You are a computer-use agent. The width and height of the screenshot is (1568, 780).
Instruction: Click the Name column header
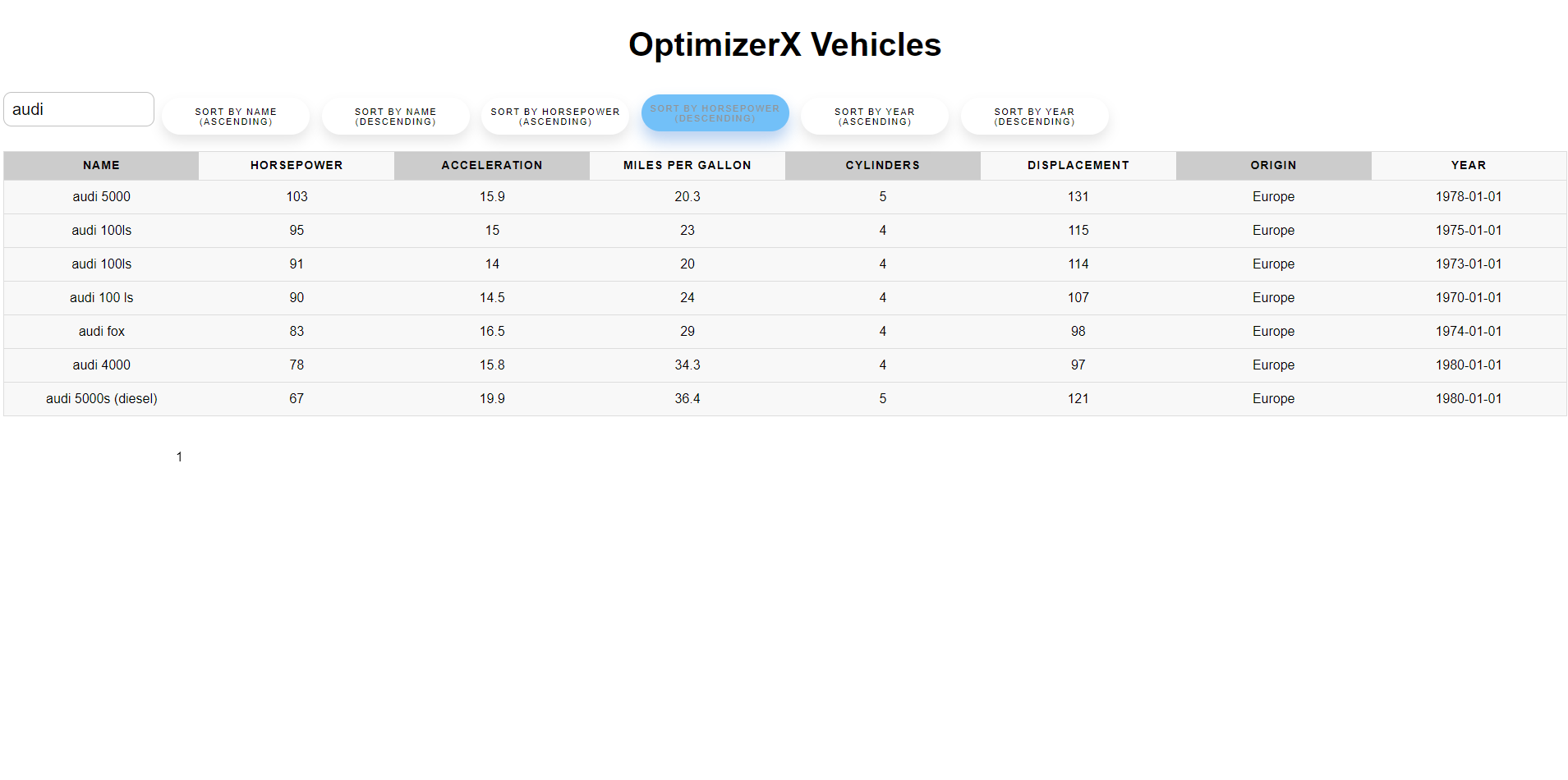click(x=101, y=165)
